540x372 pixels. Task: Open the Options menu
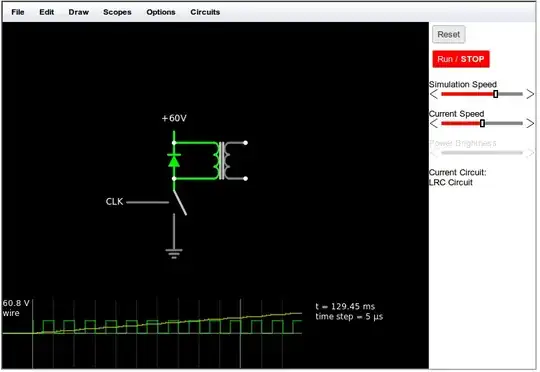click(161, 12)
